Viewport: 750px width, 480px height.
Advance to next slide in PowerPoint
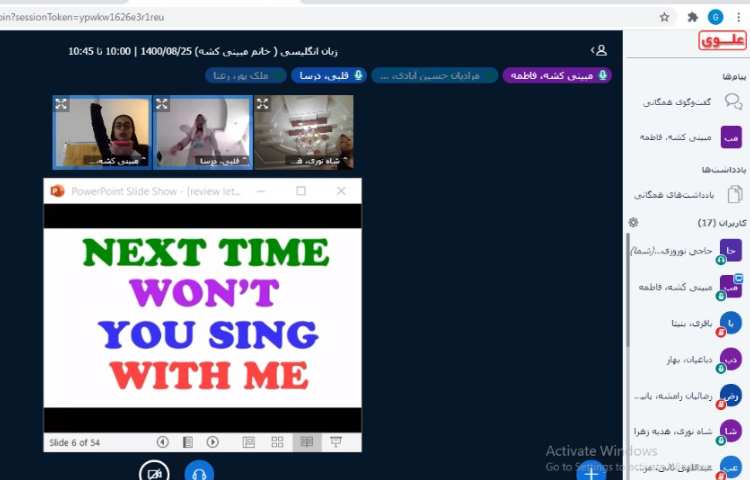pyautogui.click(x=212, y=442)
